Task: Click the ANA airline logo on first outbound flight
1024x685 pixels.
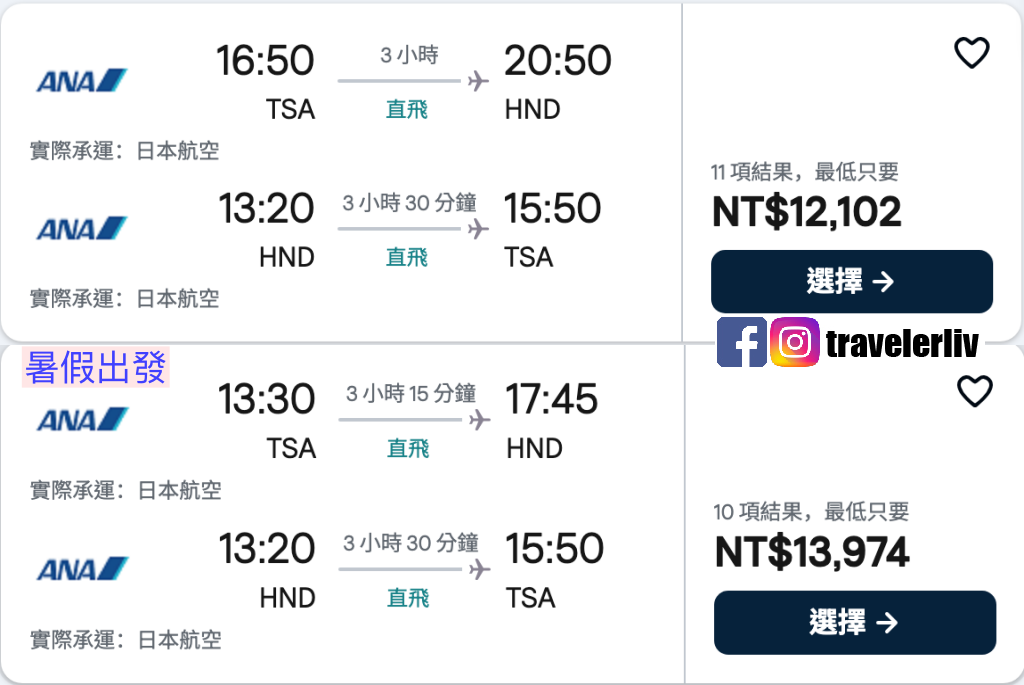Action: point(80,80)
